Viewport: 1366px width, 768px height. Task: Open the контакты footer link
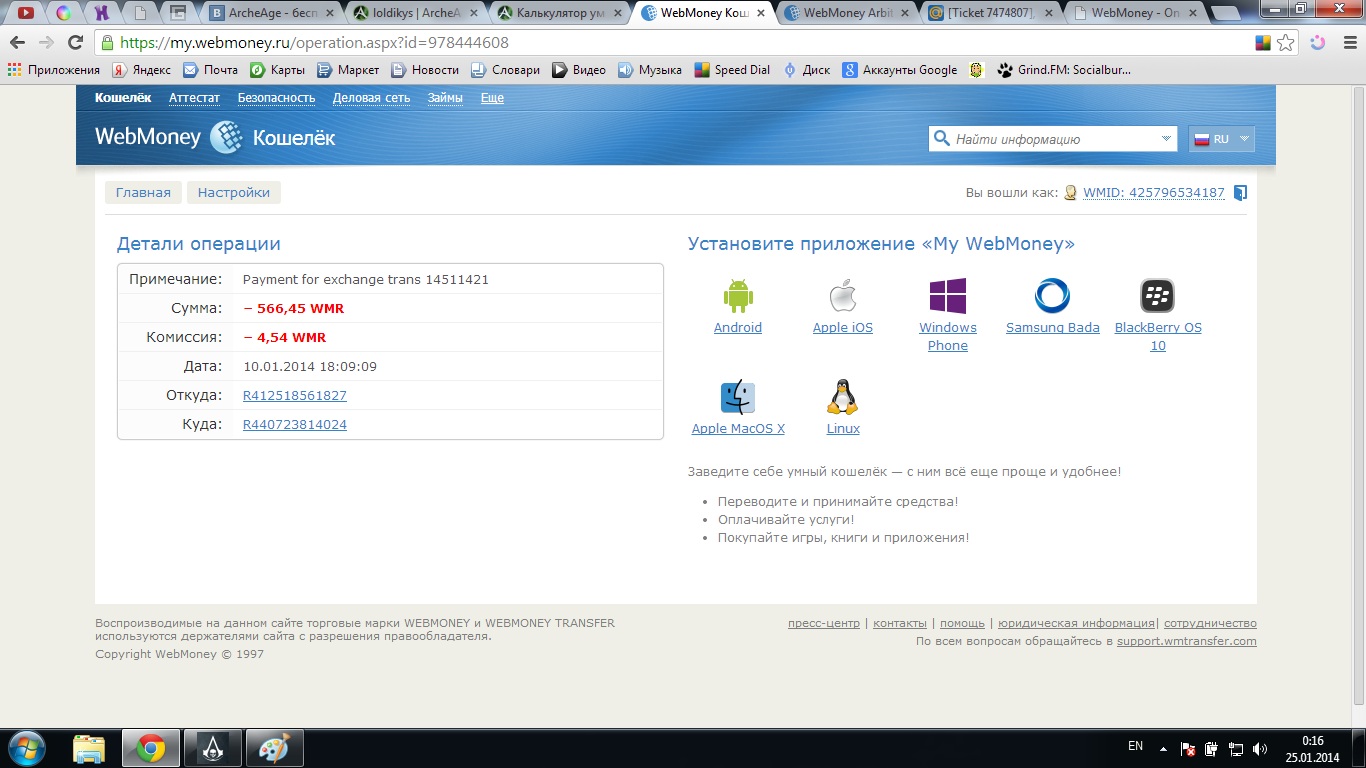pyautogui.click(x=900, y=623)
